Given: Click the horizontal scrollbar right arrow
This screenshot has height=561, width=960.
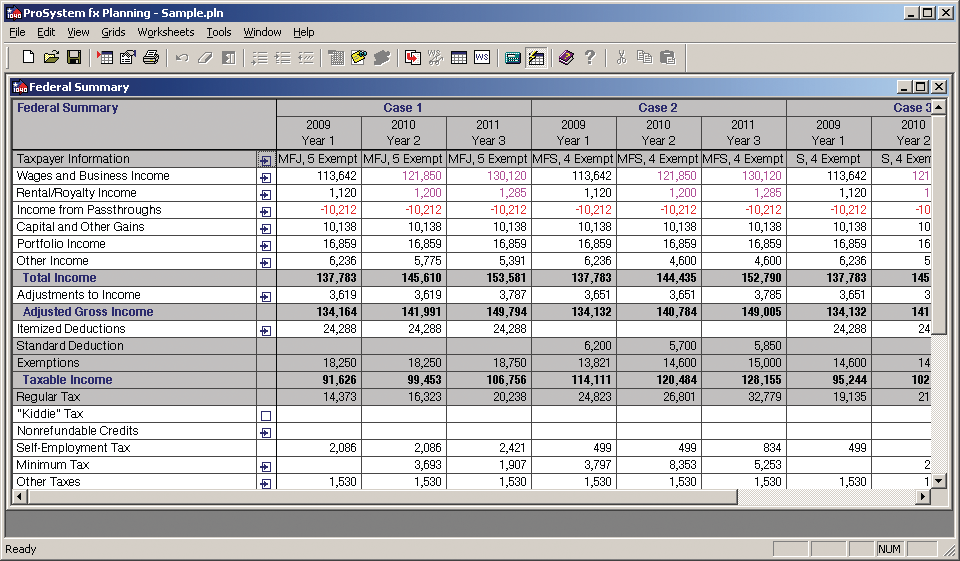Looking at the screenshot, I should tap(923, 497).
